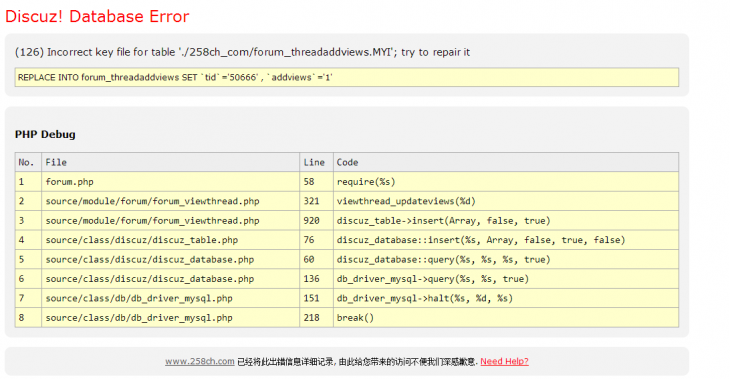Image resolution: width=730 pixels, height=379 pixels.
Task: Click the No. column header
Action: coord(28,162)
